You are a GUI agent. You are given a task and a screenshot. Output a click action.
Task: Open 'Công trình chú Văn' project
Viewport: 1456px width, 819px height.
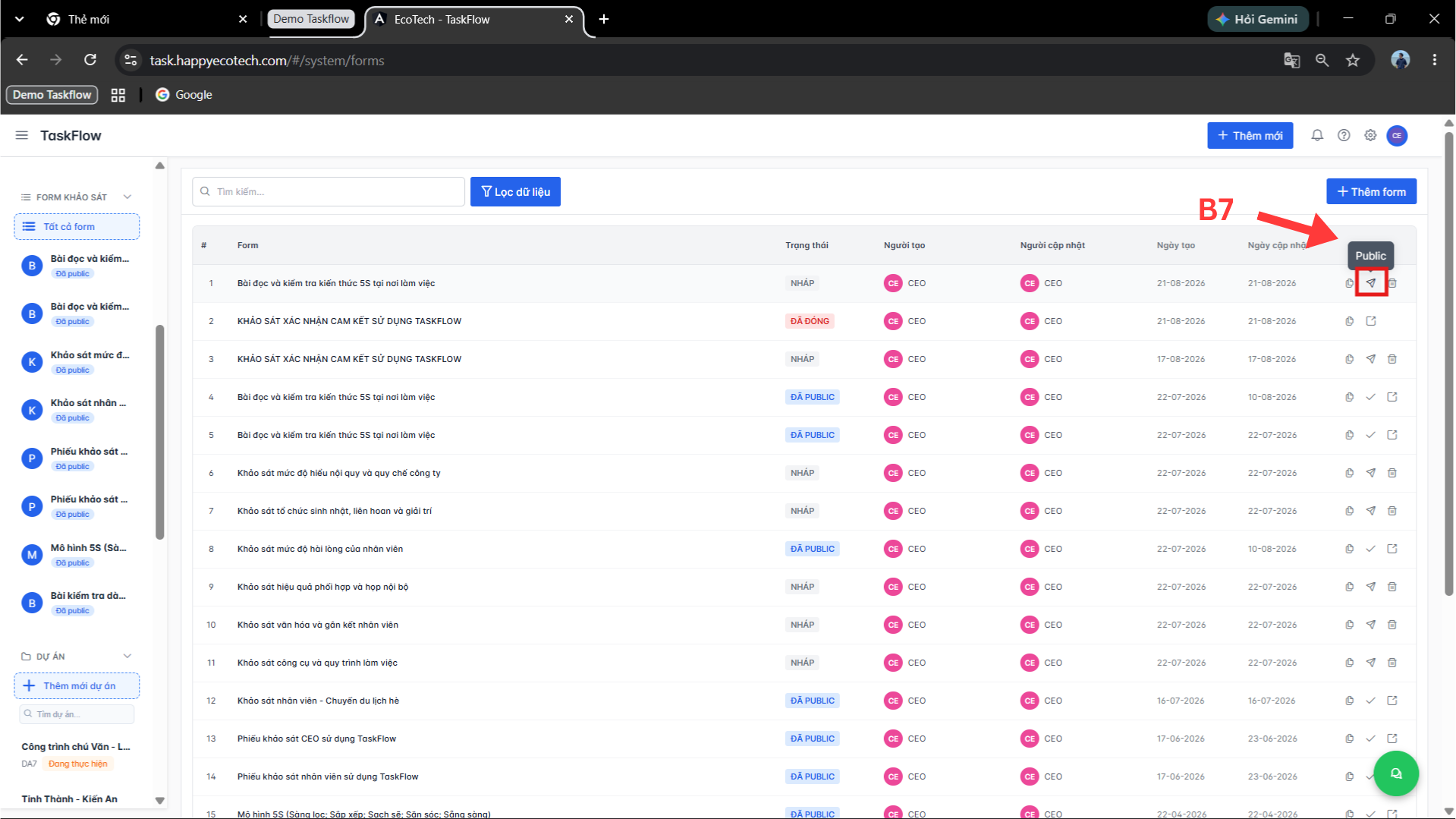point(77,754)
